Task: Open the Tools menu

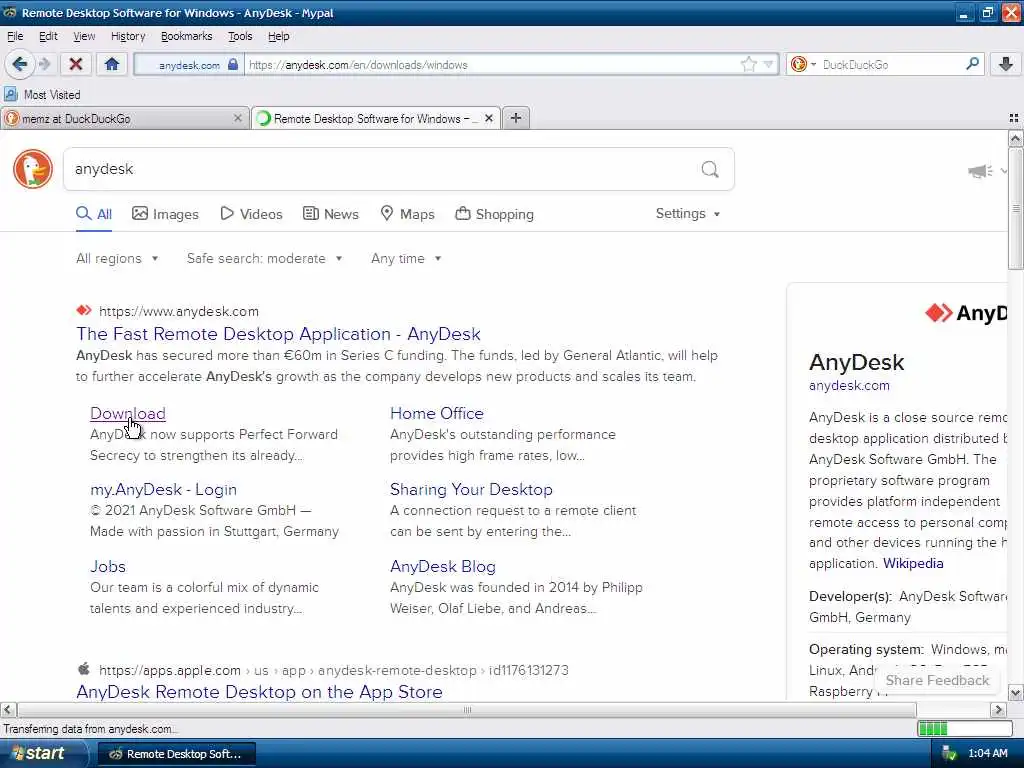Action: (240, 37)
